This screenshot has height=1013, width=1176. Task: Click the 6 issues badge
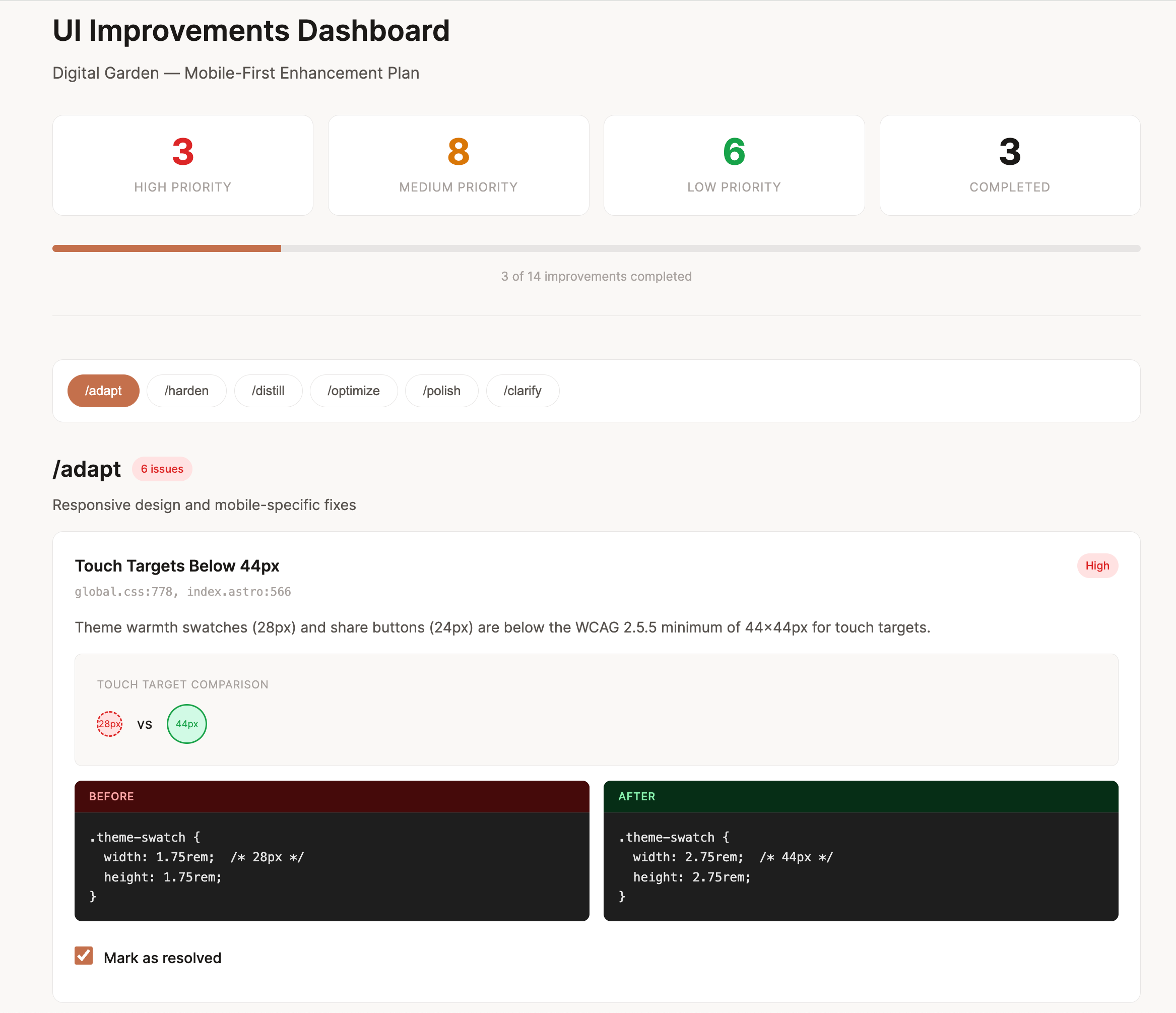(x=162, y=469)
